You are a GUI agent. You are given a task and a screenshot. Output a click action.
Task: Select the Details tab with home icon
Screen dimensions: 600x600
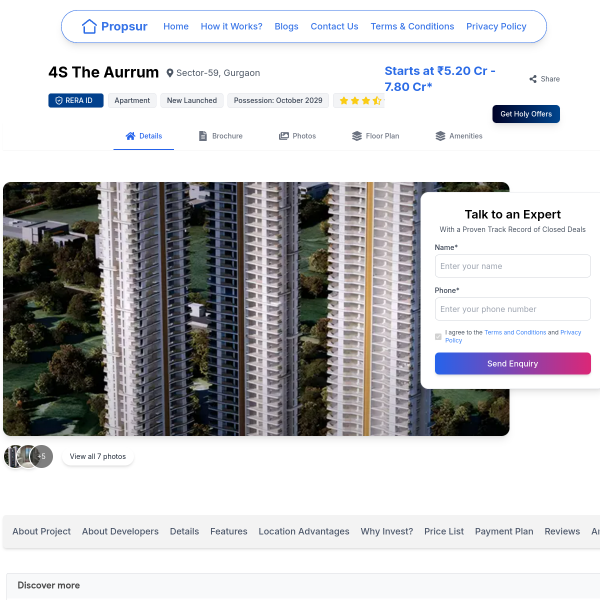pos(144,136)
